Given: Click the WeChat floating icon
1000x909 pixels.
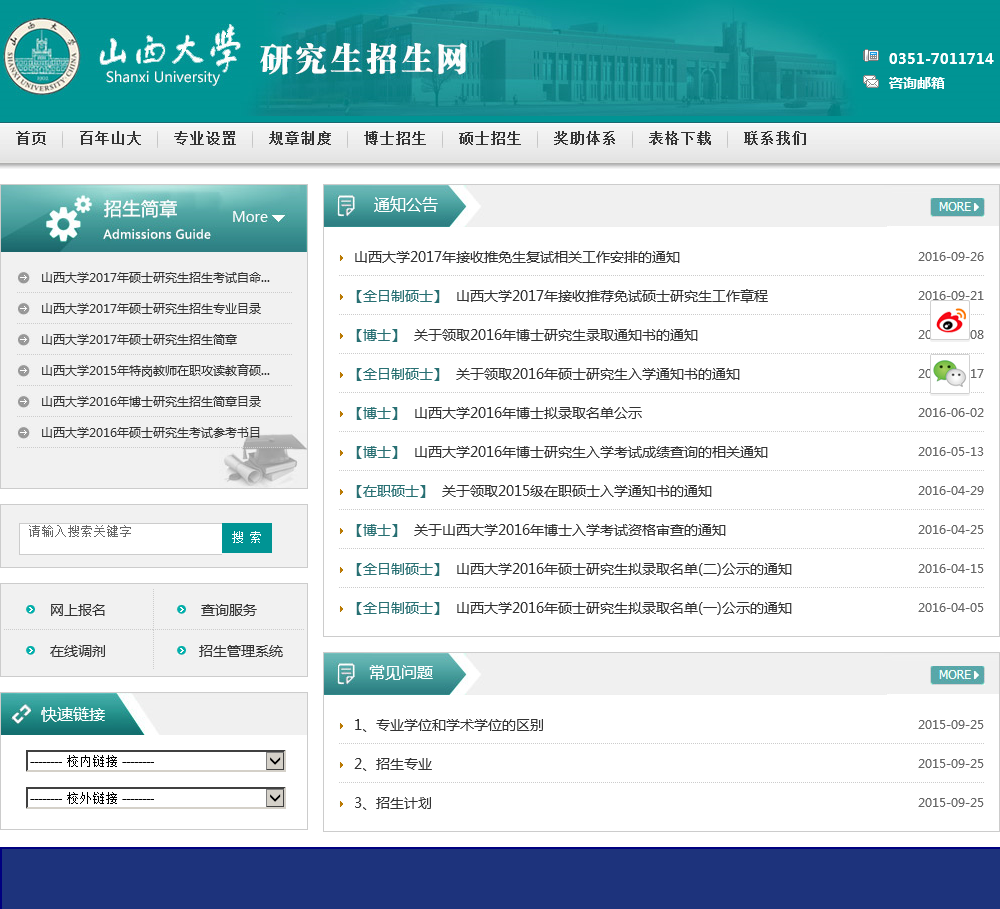Looking at the screenshot, I should coord(950,374).
